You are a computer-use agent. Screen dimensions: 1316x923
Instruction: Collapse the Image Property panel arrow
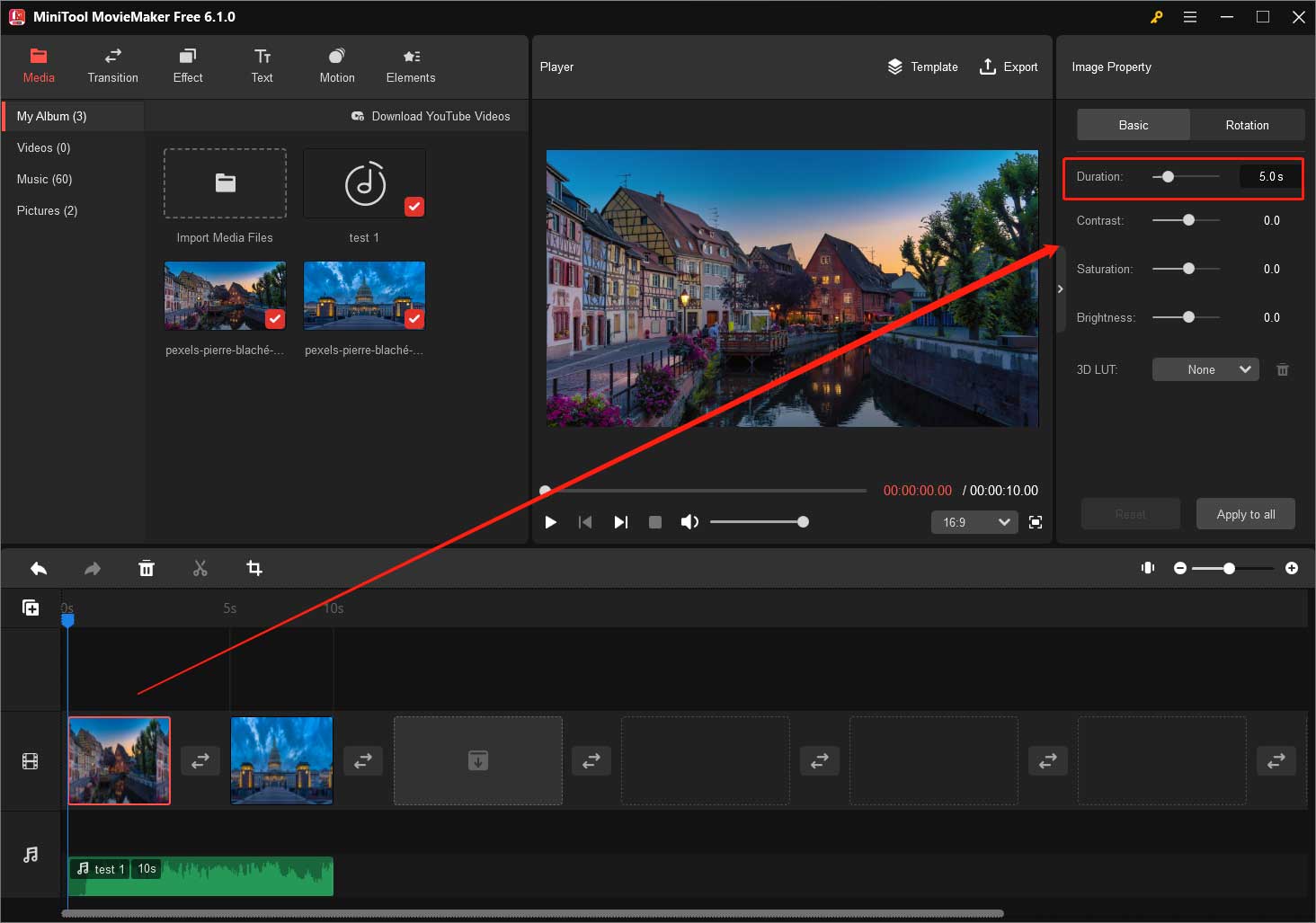(x=1060, y=288)
